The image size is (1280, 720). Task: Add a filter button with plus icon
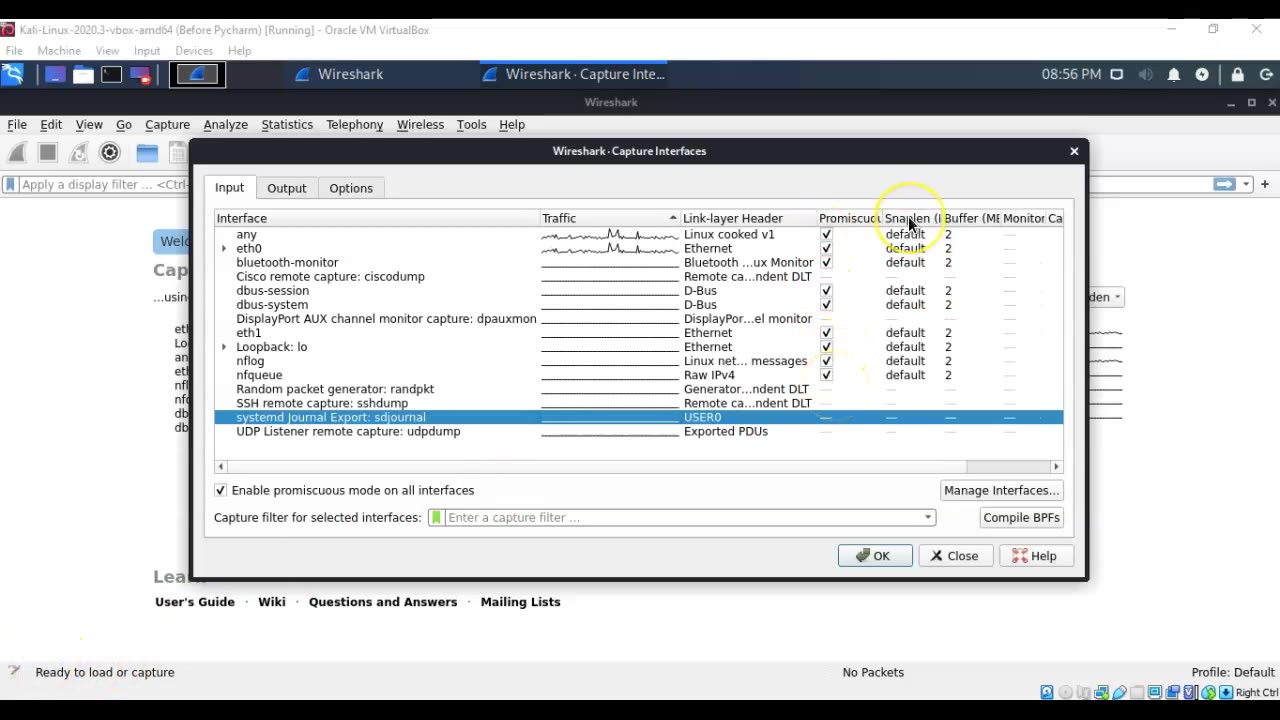[1265, 184]
